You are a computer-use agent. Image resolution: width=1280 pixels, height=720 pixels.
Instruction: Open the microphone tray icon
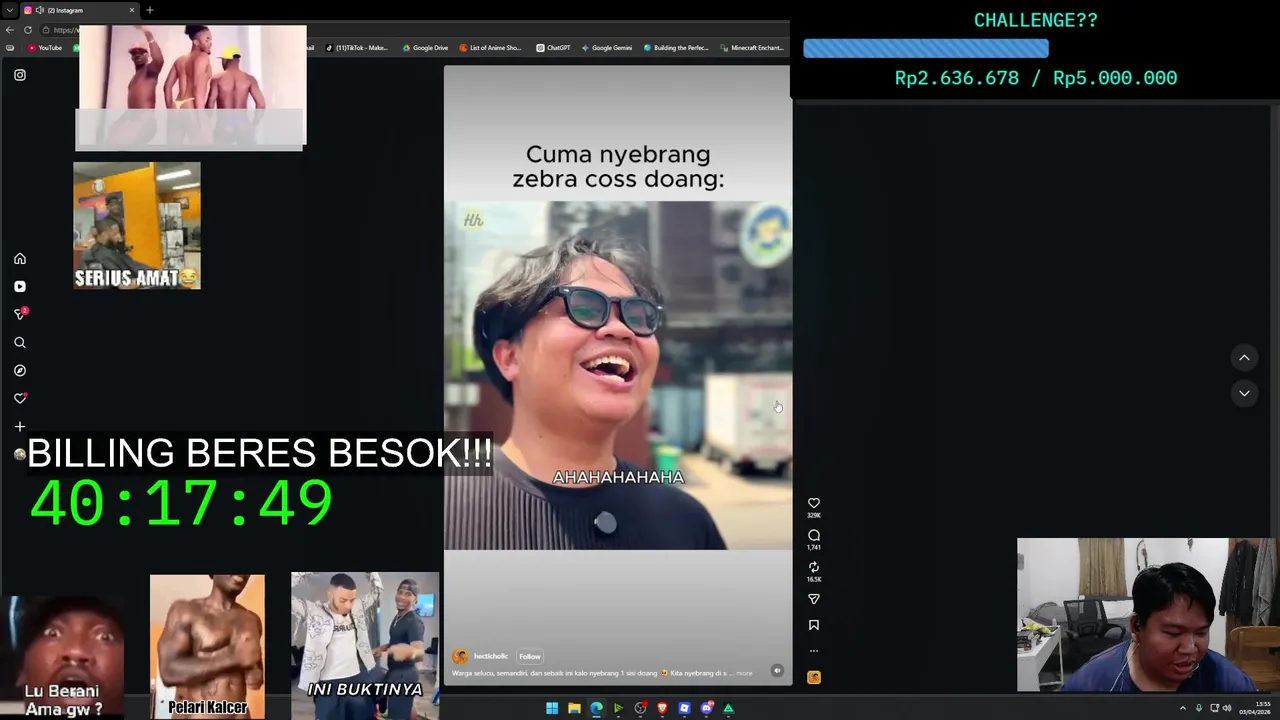tap(1199, 708)
